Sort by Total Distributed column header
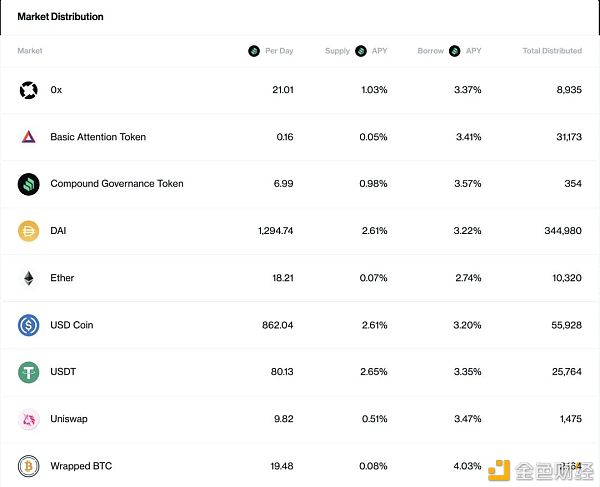The height and width of the screenshot is (487, 600). click(x=552, y=50)
